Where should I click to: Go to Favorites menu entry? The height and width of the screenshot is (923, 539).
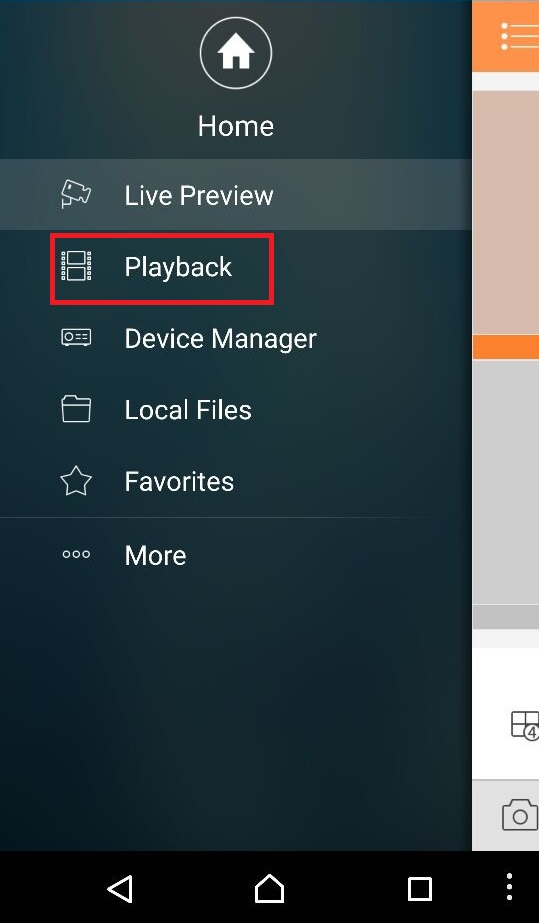pos(235,482)
